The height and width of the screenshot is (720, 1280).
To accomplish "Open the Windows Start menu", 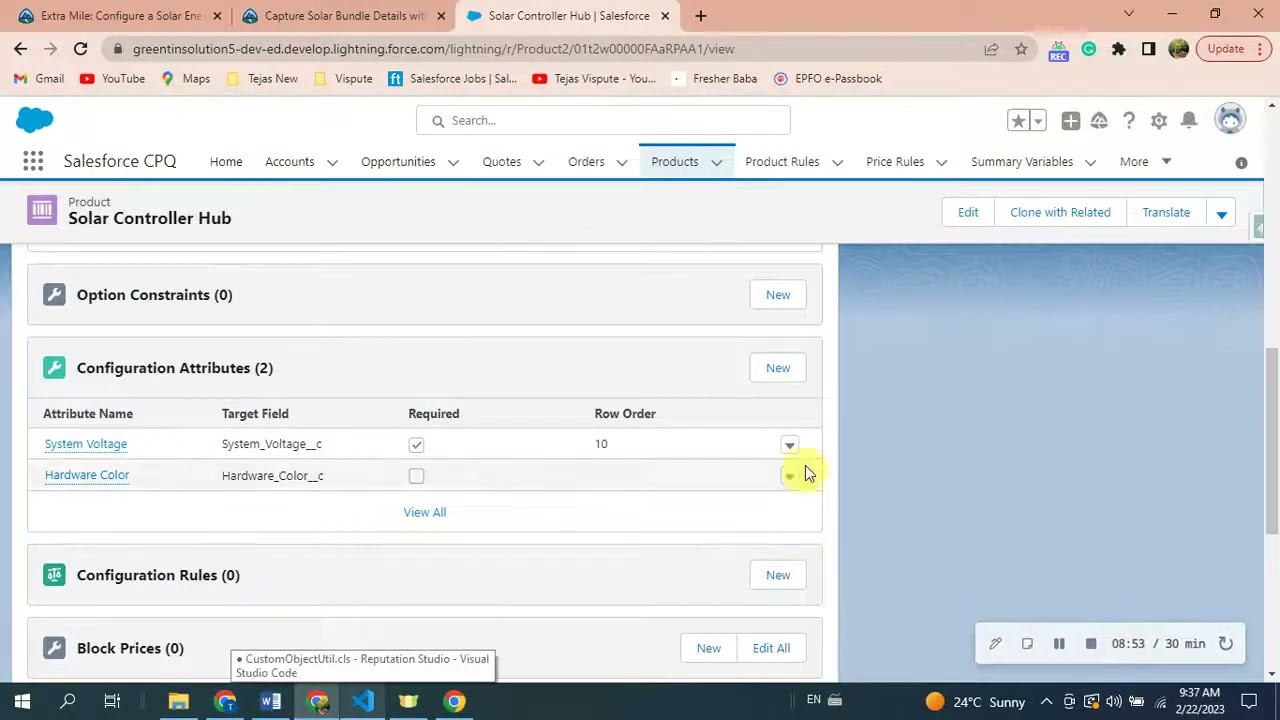I will pos(22,701).
